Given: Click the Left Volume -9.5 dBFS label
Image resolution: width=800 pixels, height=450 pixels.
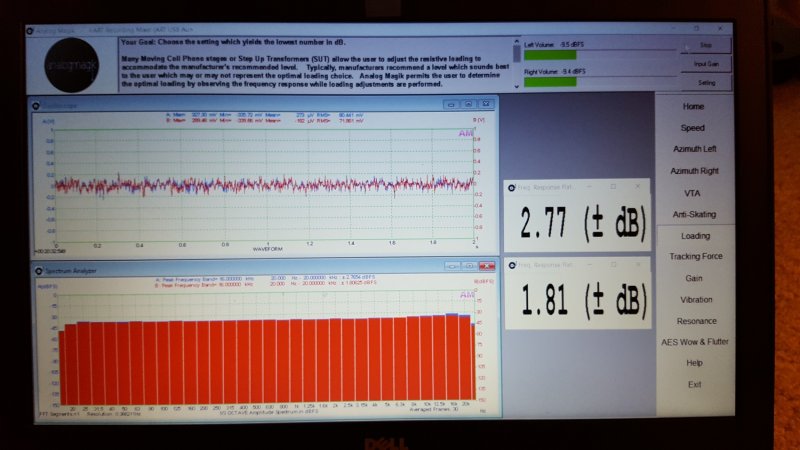Looking at the screenshot, I should [554, 44].
